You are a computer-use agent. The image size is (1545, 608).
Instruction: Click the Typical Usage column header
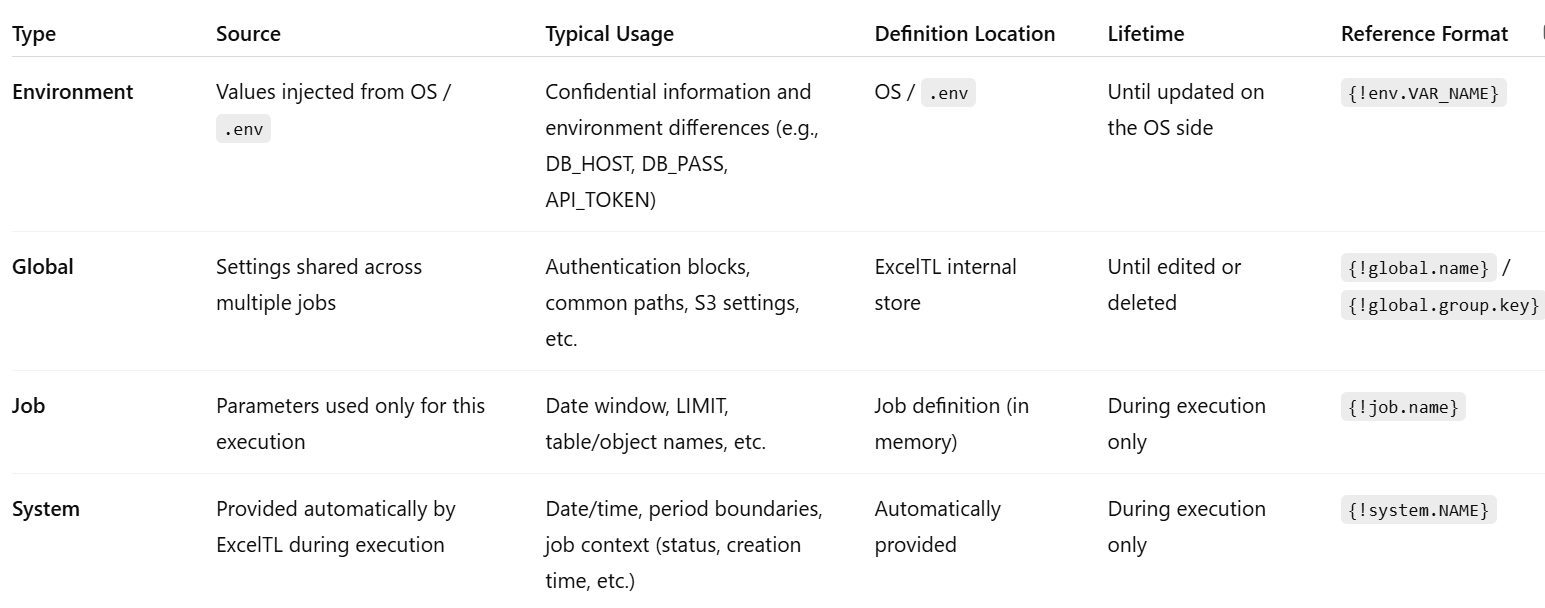(x=609, y=34)
